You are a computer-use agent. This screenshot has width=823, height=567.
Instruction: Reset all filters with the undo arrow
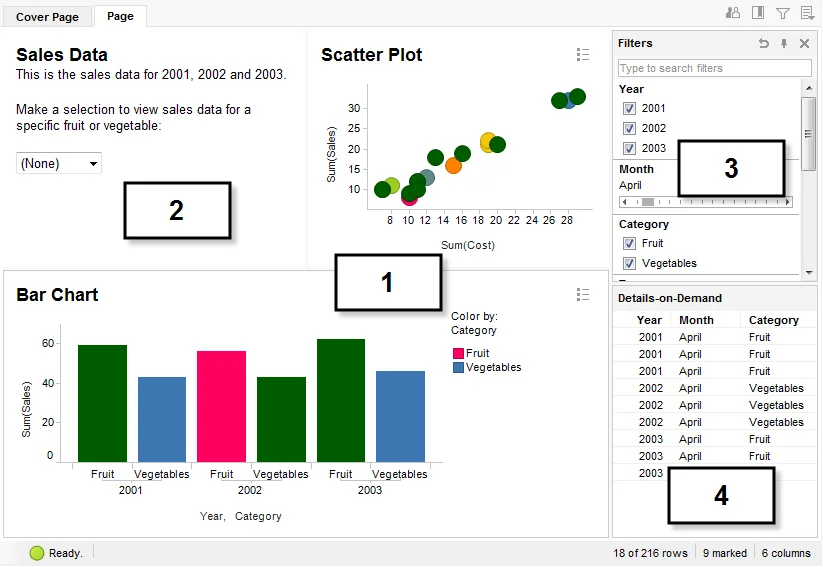[x=764, y=43]
